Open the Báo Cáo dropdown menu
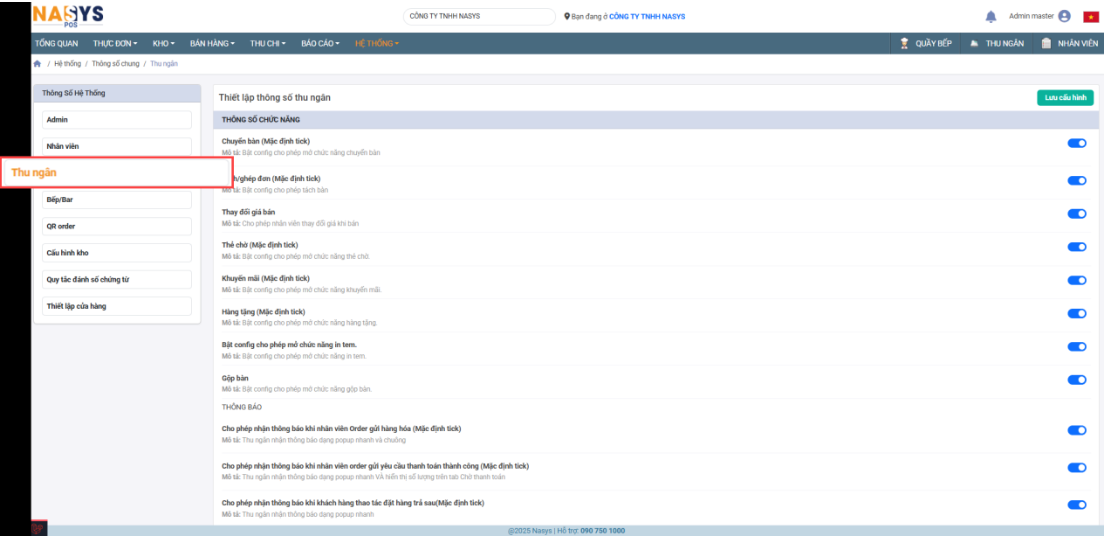 coord(320,43)
